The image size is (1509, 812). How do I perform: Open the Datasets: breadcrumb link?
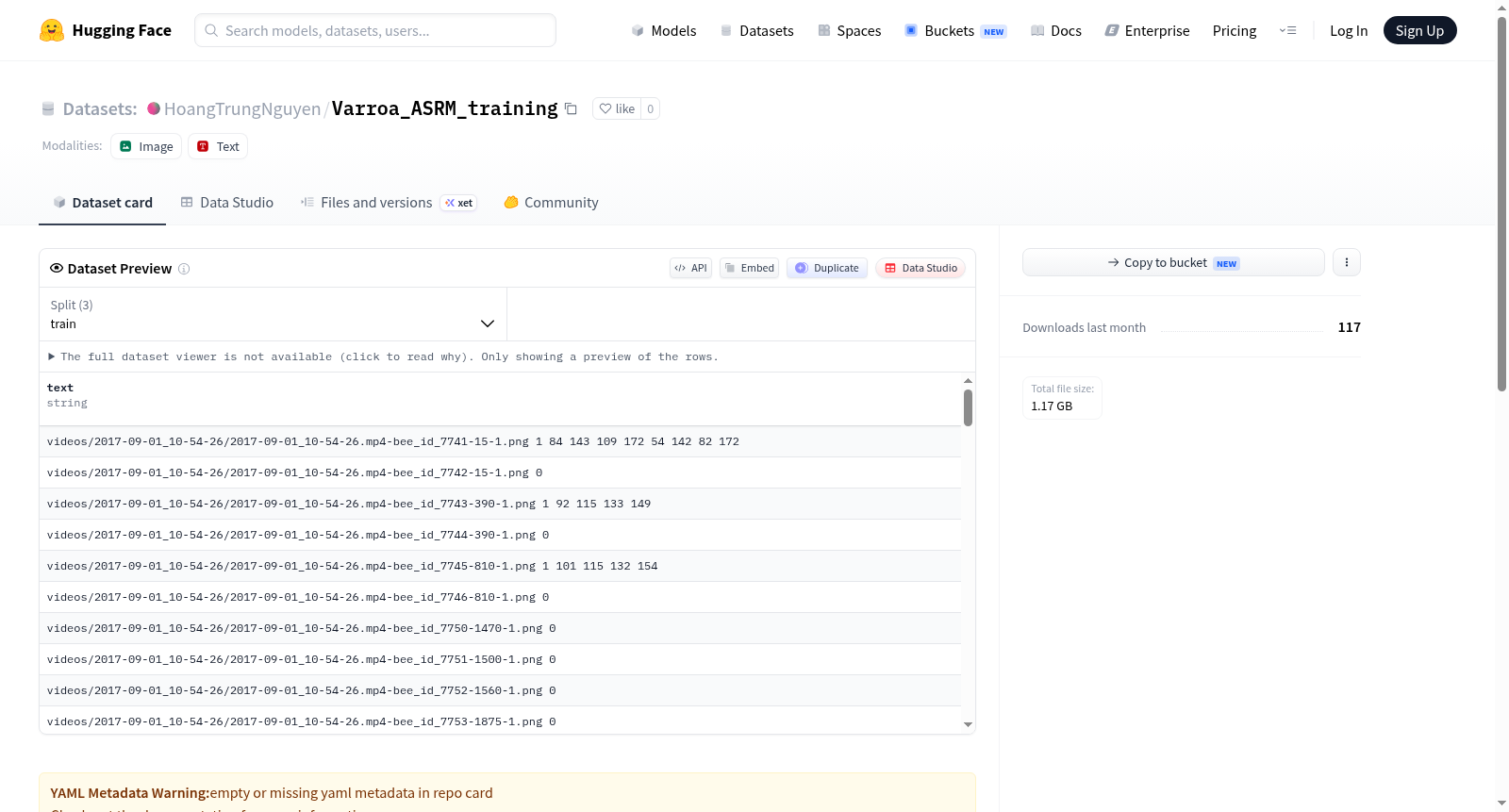[x=100, y=108]
